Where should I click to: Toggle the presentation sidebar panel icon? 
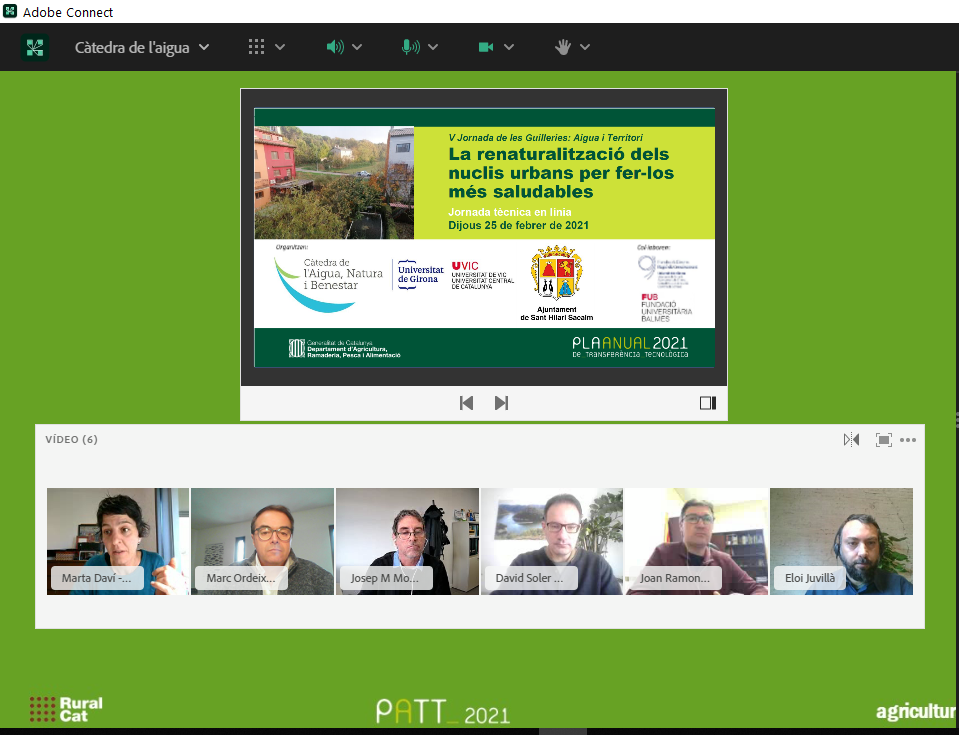[708, 403]
